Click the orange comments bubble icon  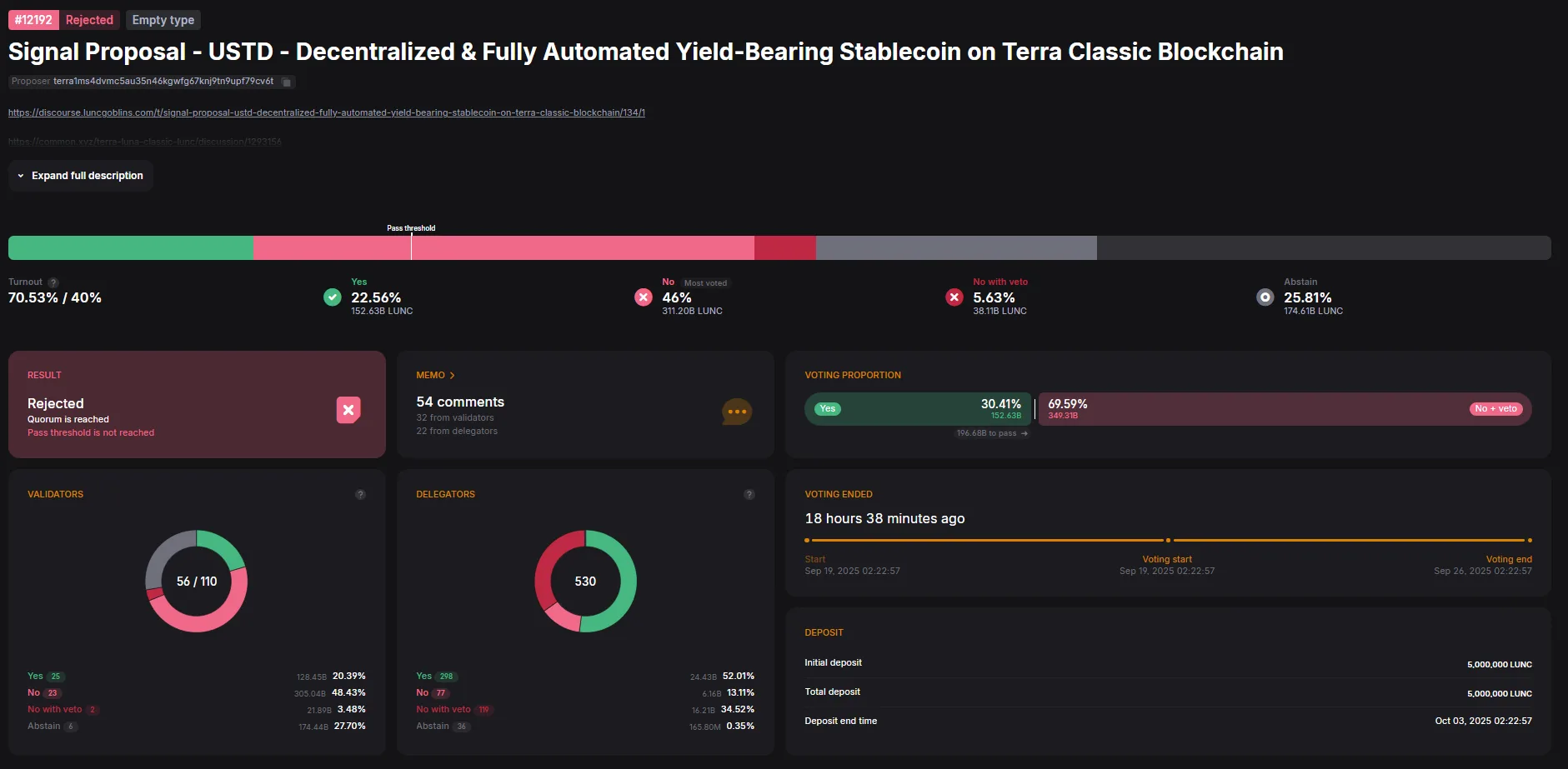click(736, 412)
